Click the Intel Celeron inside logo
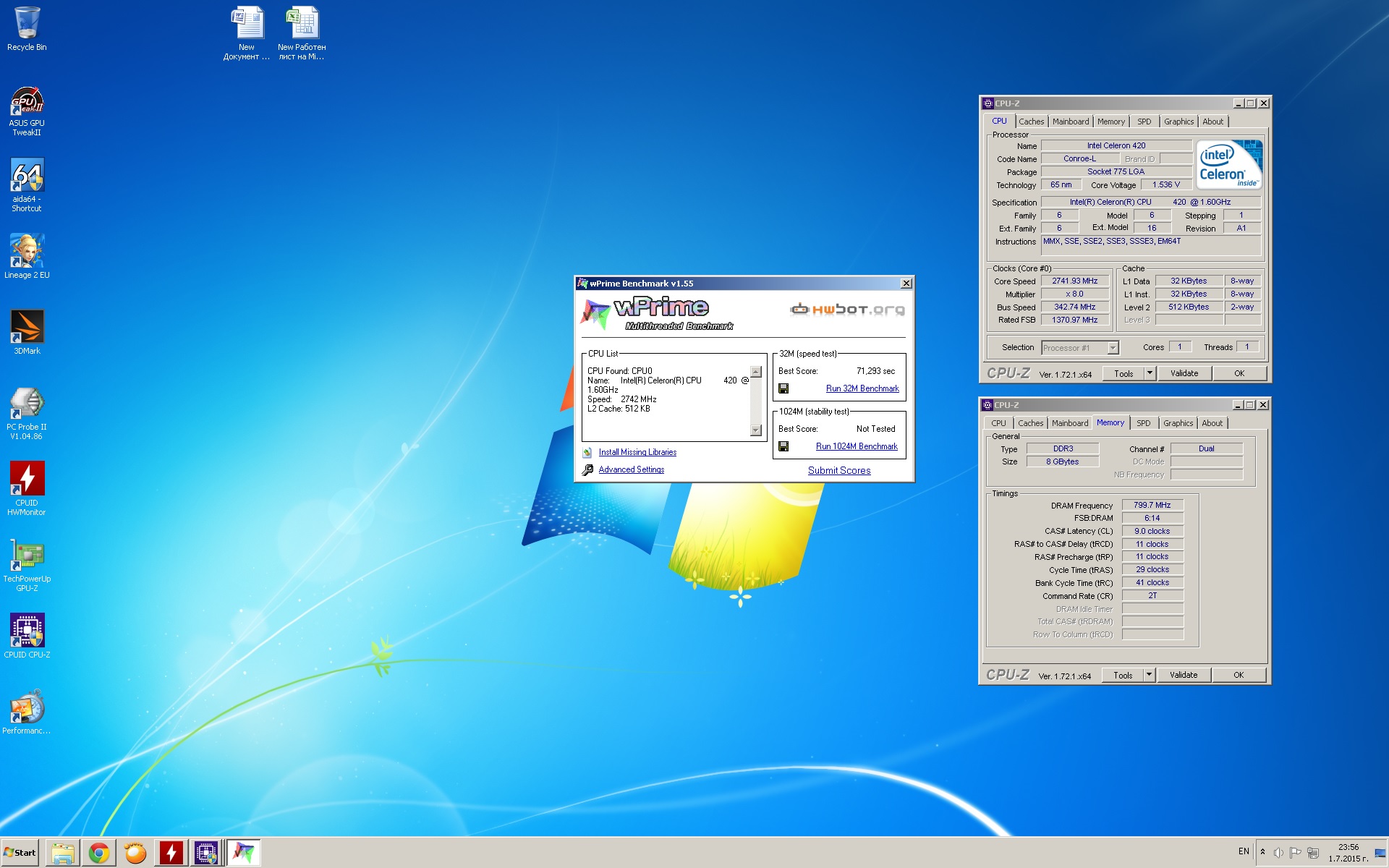The height and width of the screenshot is (868, 1389). click(1229, 165)
